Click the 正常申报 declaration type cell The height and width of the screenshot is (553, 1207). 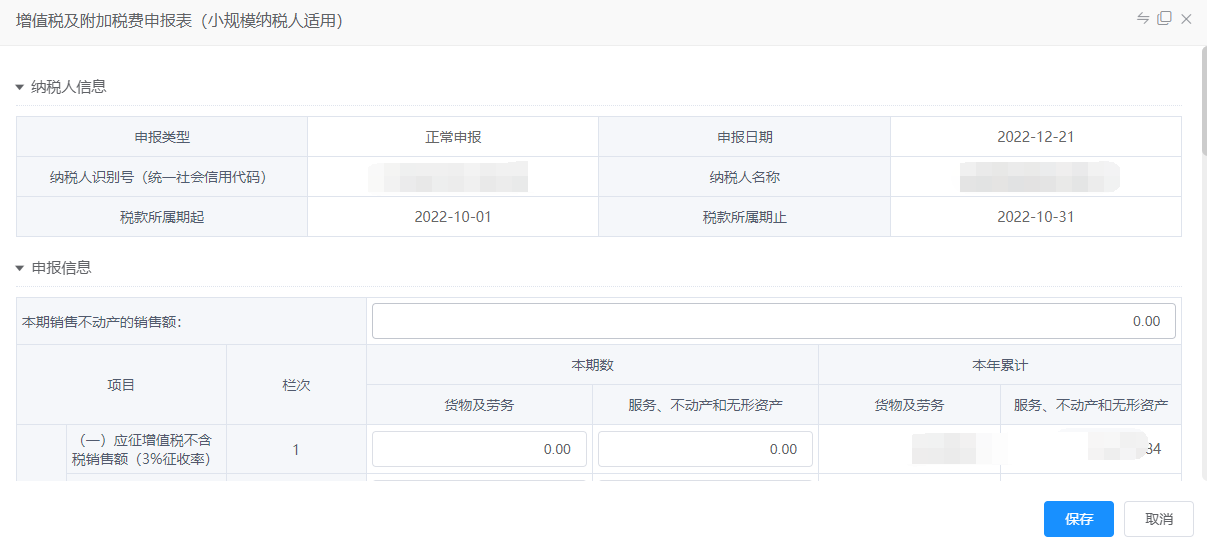pyautogui.click(x=453, y=137)
